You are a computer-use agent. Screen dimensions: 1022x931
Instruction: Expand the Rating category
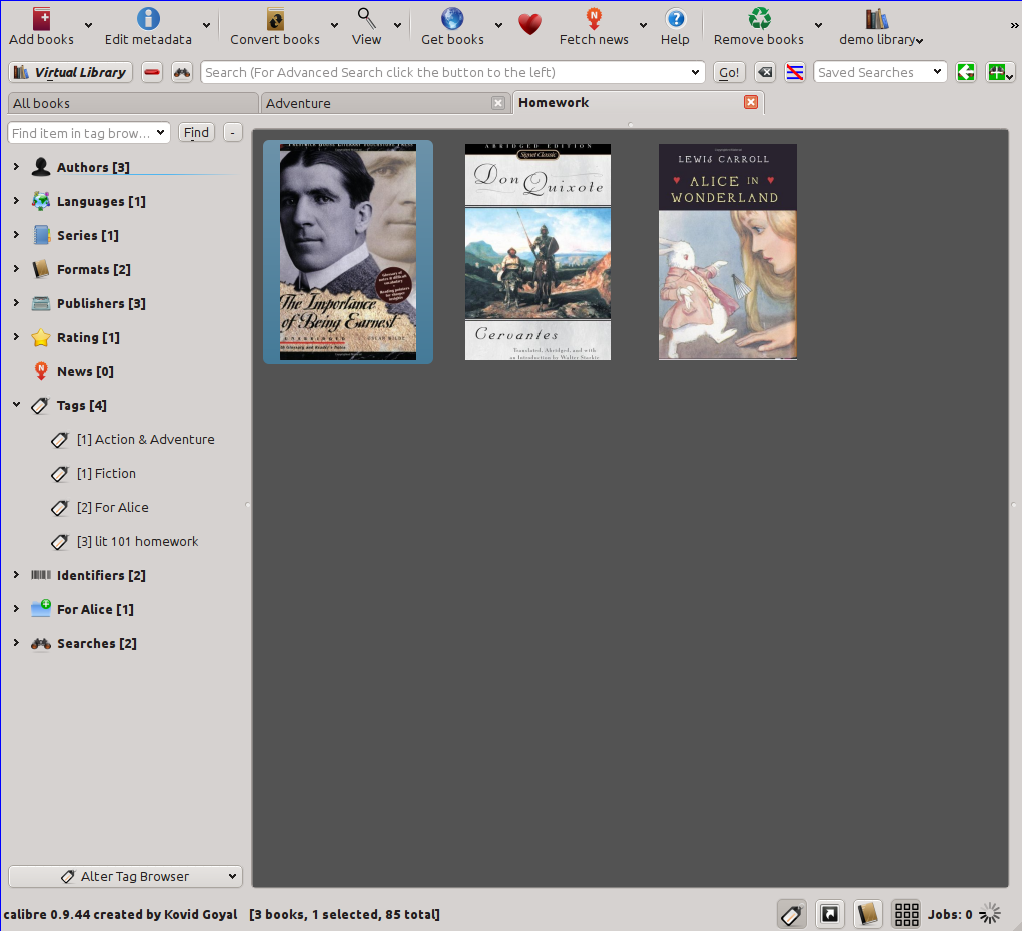16,336
